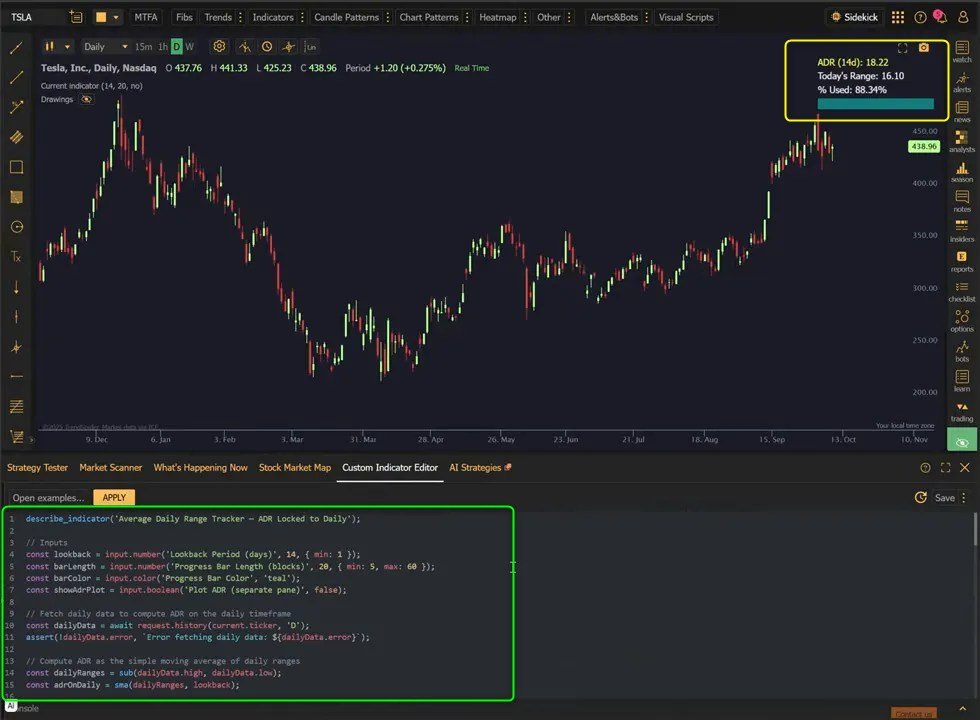Open What's Happening Now tab
The width and height of the screenshot is (980, 720).
[x=201, y=468]
